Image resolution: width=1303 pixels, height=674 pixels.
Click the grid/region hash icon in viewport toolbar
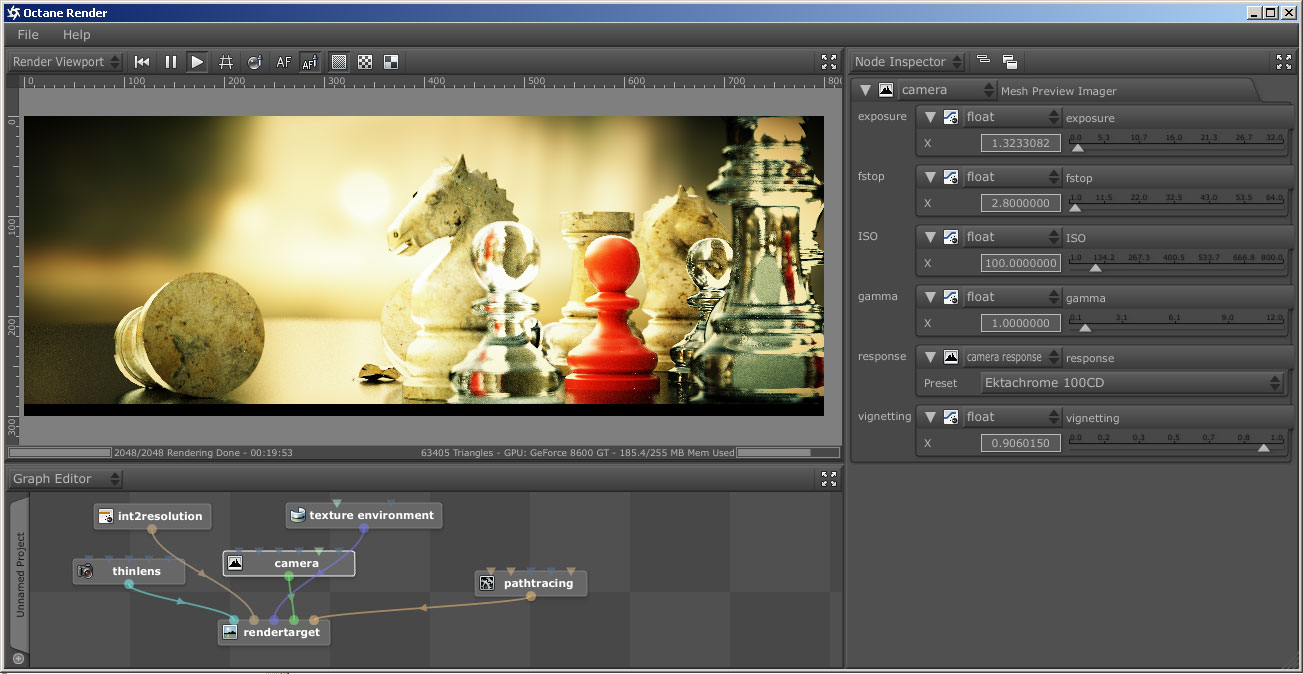tap(226, 62)
